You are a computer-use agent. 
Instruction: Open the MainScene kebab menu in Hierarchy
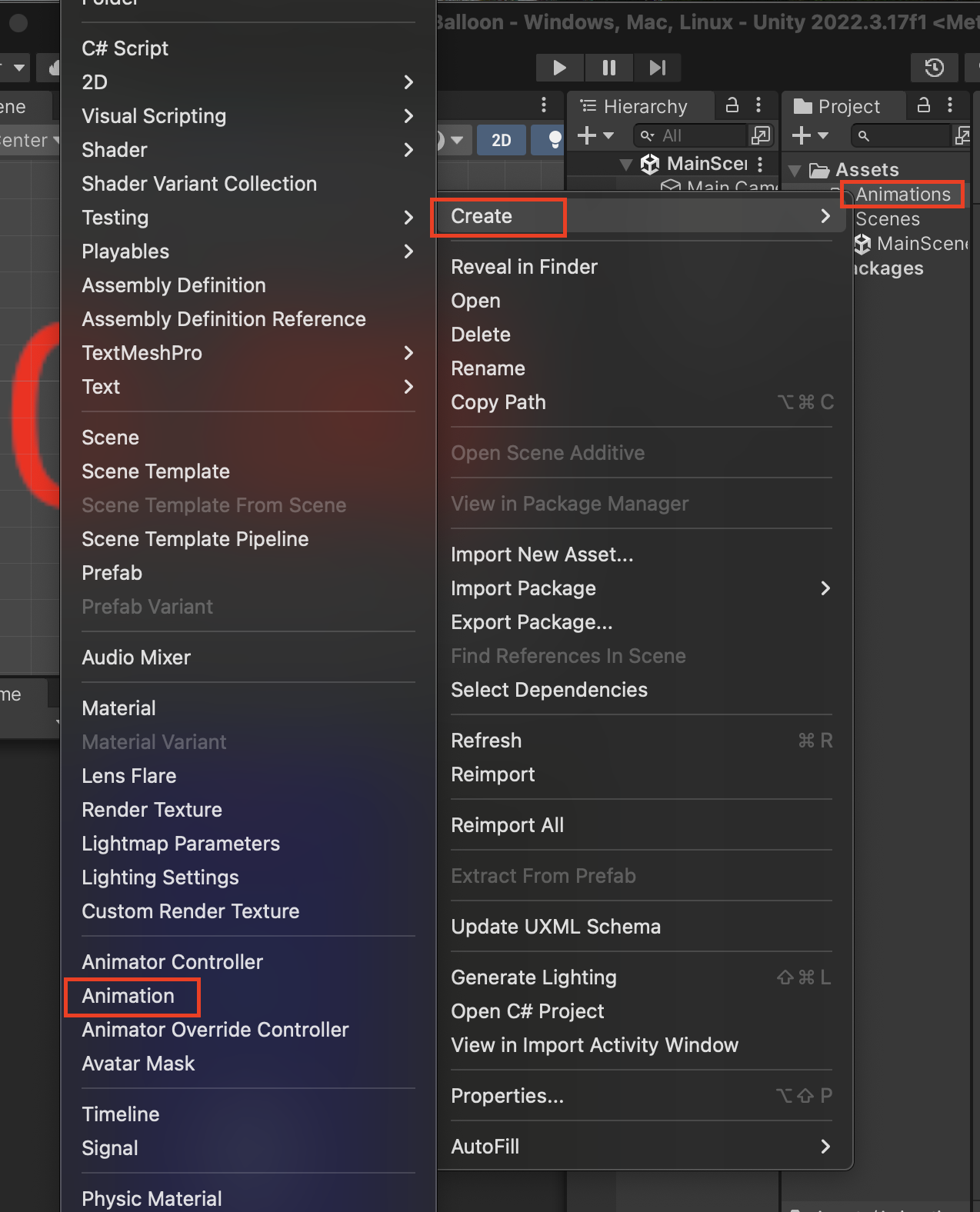pos(760,164)
